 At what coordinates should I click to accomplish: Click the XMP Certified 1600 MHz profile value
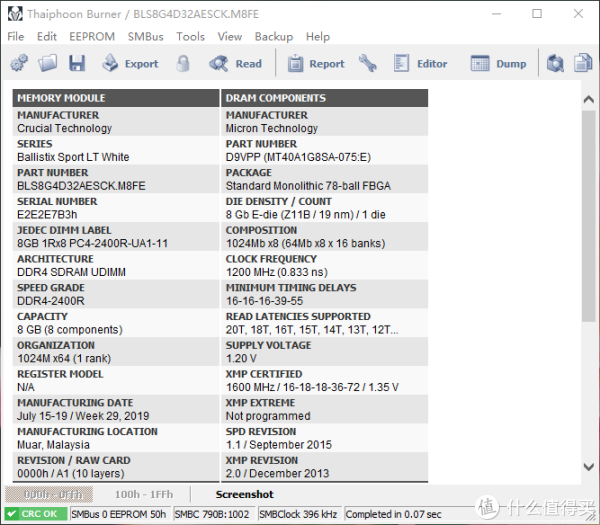pos(312,387)
